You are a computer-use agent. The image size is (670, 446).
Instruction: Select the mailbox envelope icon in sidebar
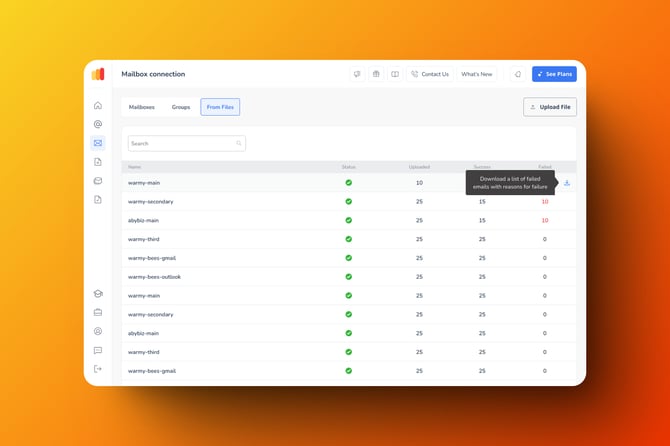[98, 143]
